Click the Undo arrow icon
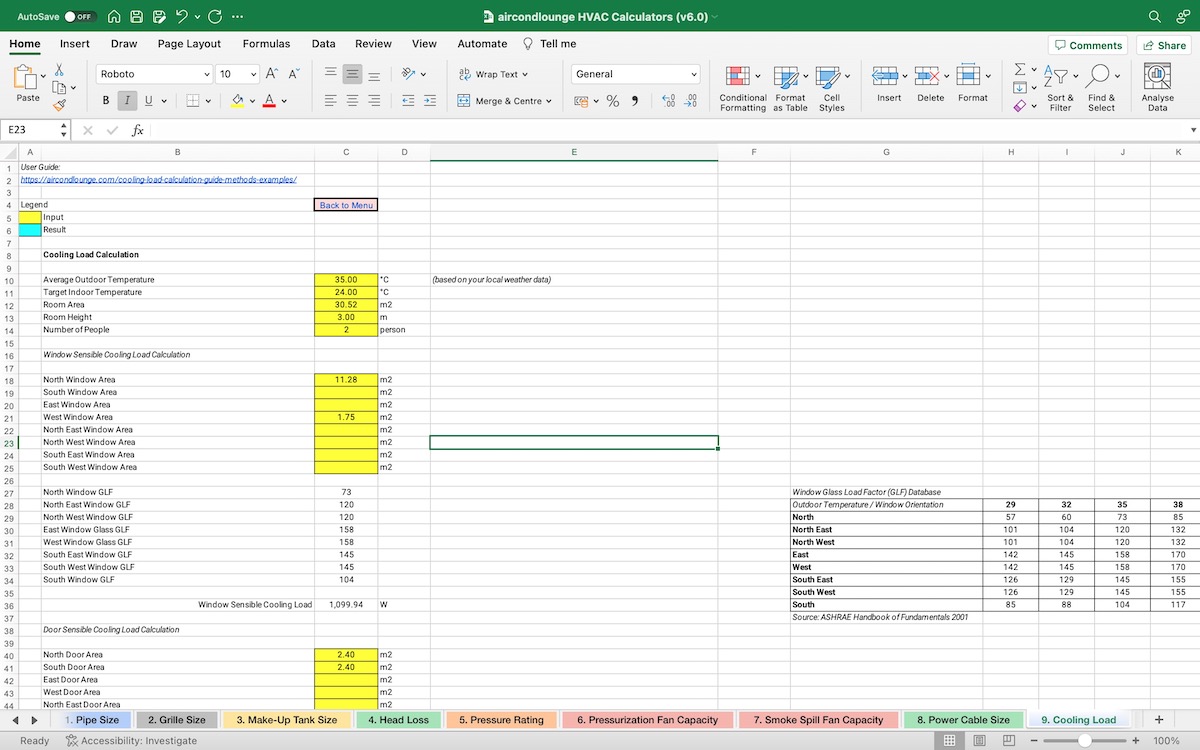This screenshot has height=750, width=1200. coord(182,17)
